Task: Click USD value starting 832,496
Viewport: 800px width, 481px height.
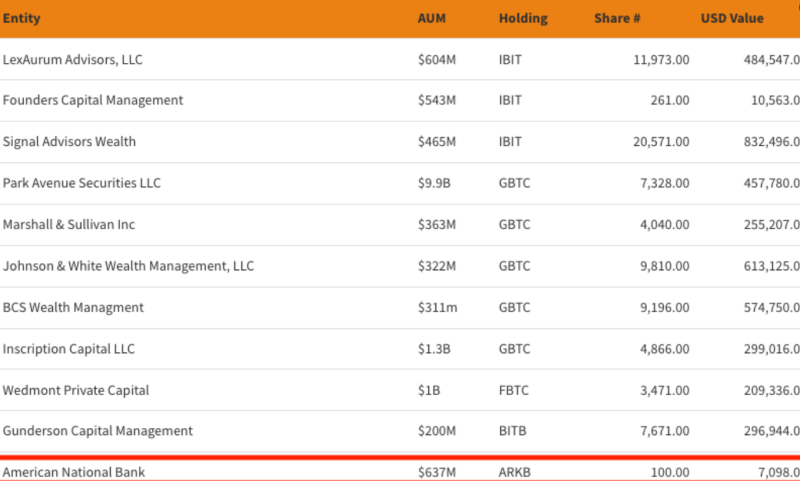Action: (x=771, y=141)
